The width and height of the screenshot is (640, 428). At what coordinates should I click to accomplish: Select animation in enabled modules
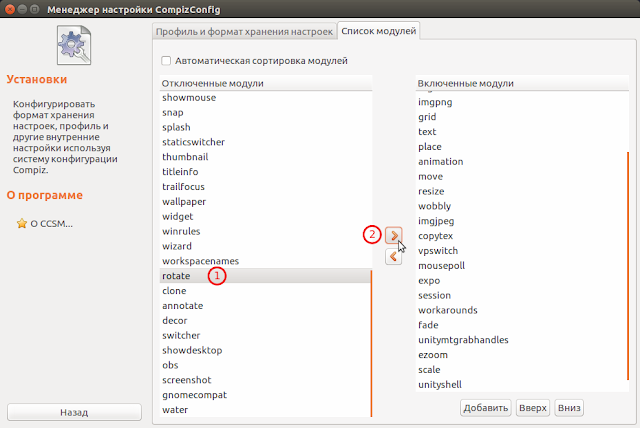tap(521, 162)
